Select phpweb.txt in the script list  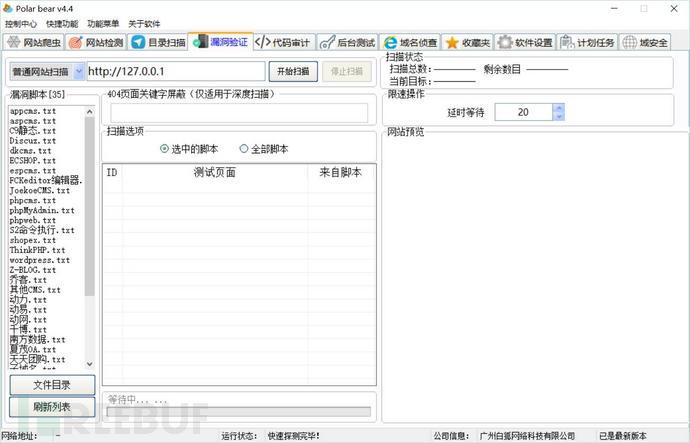pyautogui.click(x=33, y=220)
